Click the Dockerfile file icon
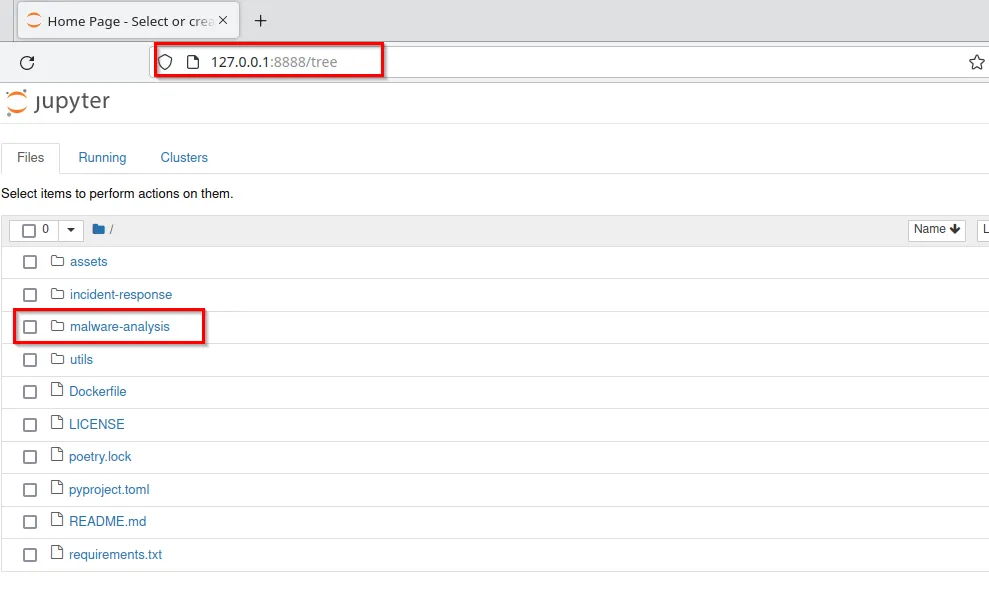This screenshot has width=989, height=592. point(57,391)
